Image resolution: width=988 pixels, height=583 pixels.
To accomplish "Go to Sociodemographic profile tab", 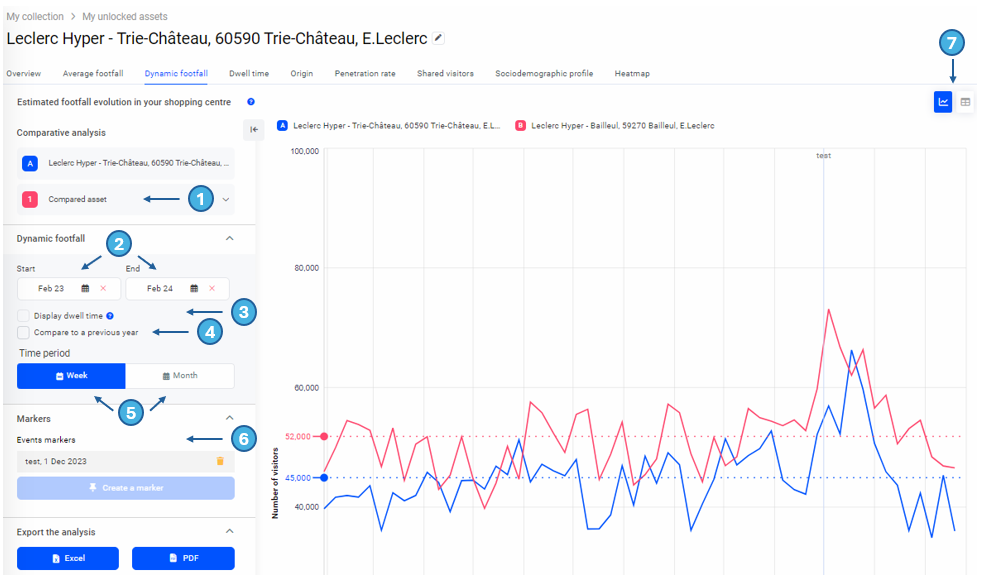I will pyautogui.click(x=543, y=74).
